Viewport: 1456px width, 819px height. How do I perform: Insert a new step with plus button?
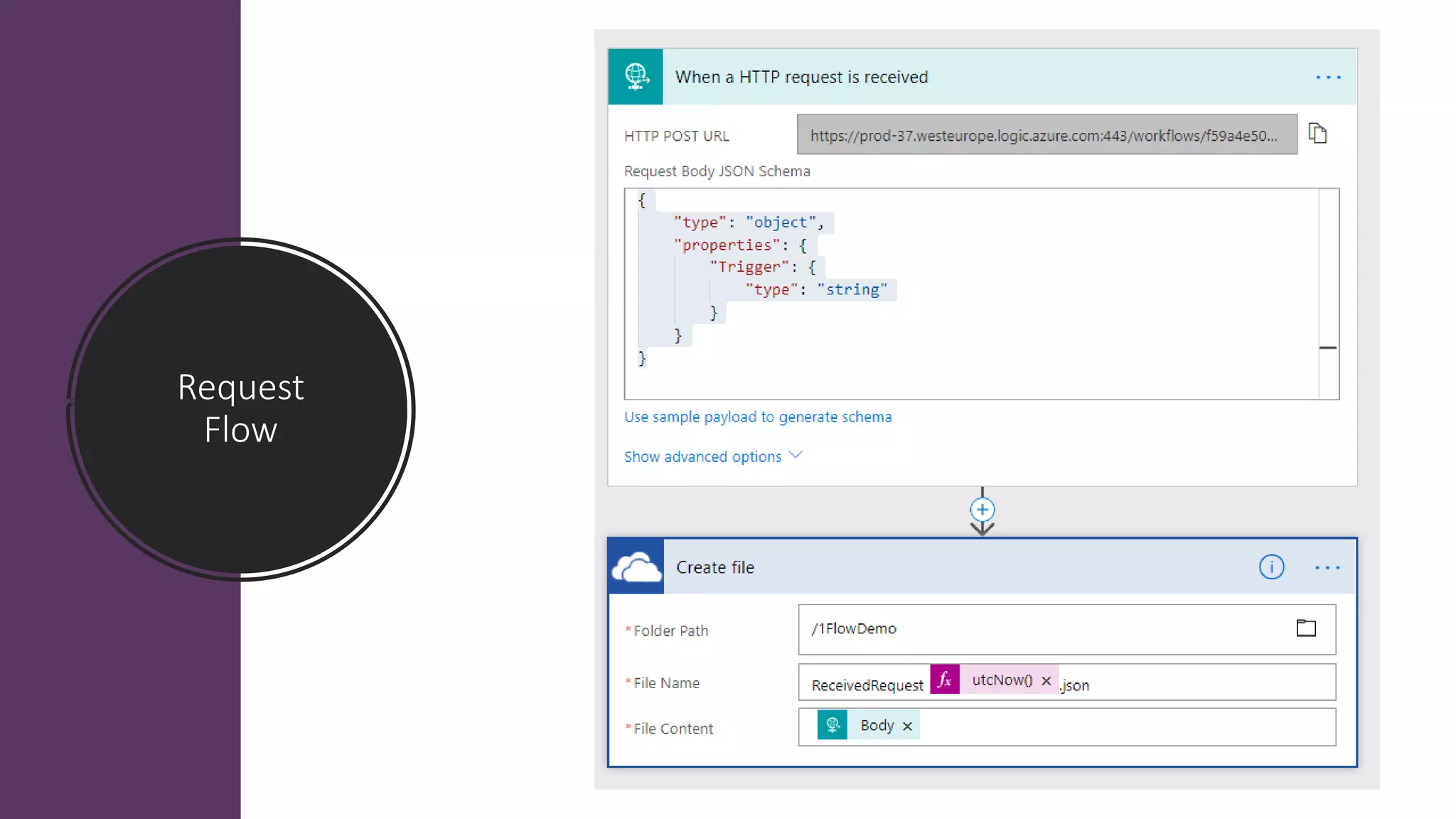[982, 510]
